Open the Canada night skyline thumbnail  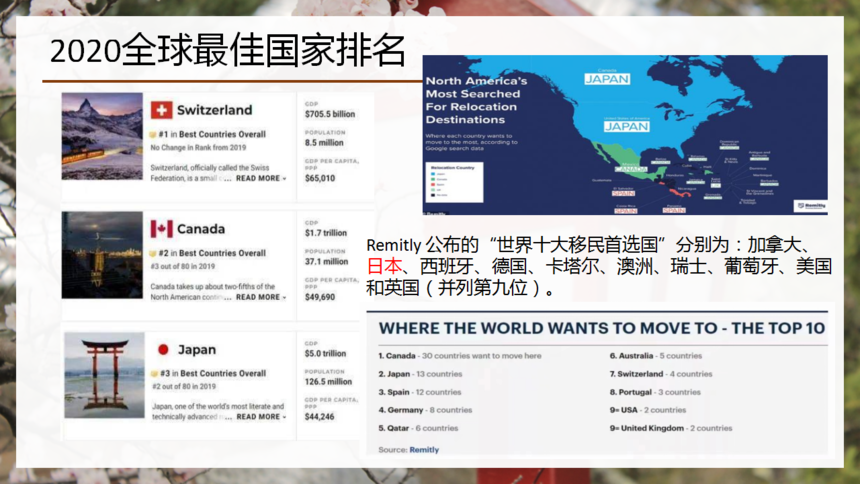pos(102,255)
